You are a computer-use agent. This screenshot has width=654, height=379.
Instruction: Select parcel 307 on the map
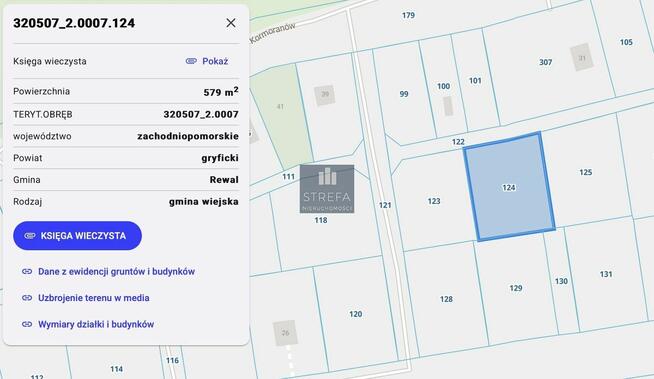click(546, 62)
